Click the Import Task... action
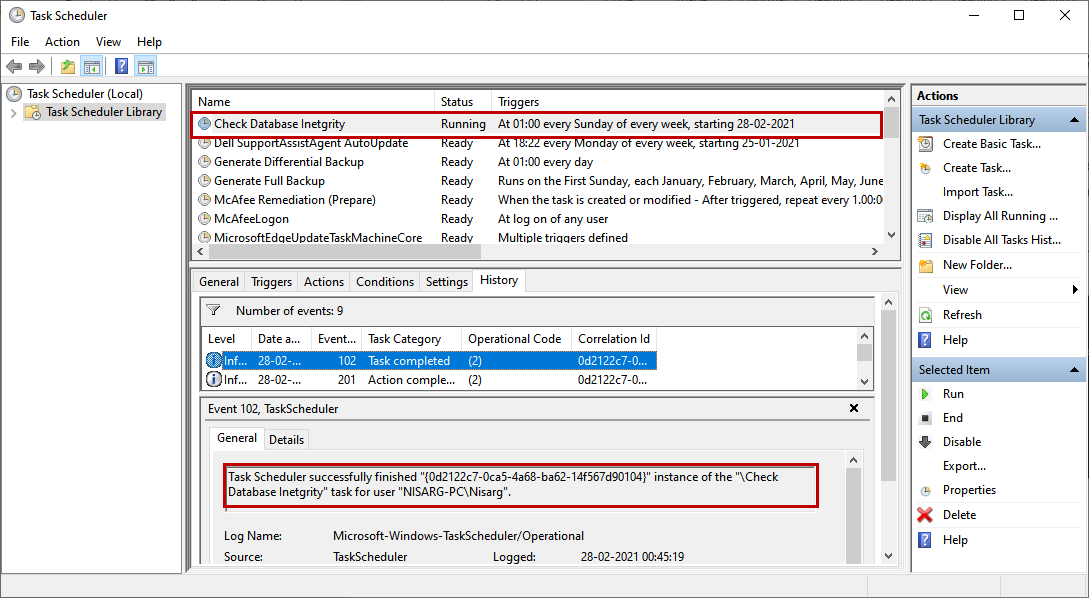This screenshot has width=1089, height=598. click(978, 192)
